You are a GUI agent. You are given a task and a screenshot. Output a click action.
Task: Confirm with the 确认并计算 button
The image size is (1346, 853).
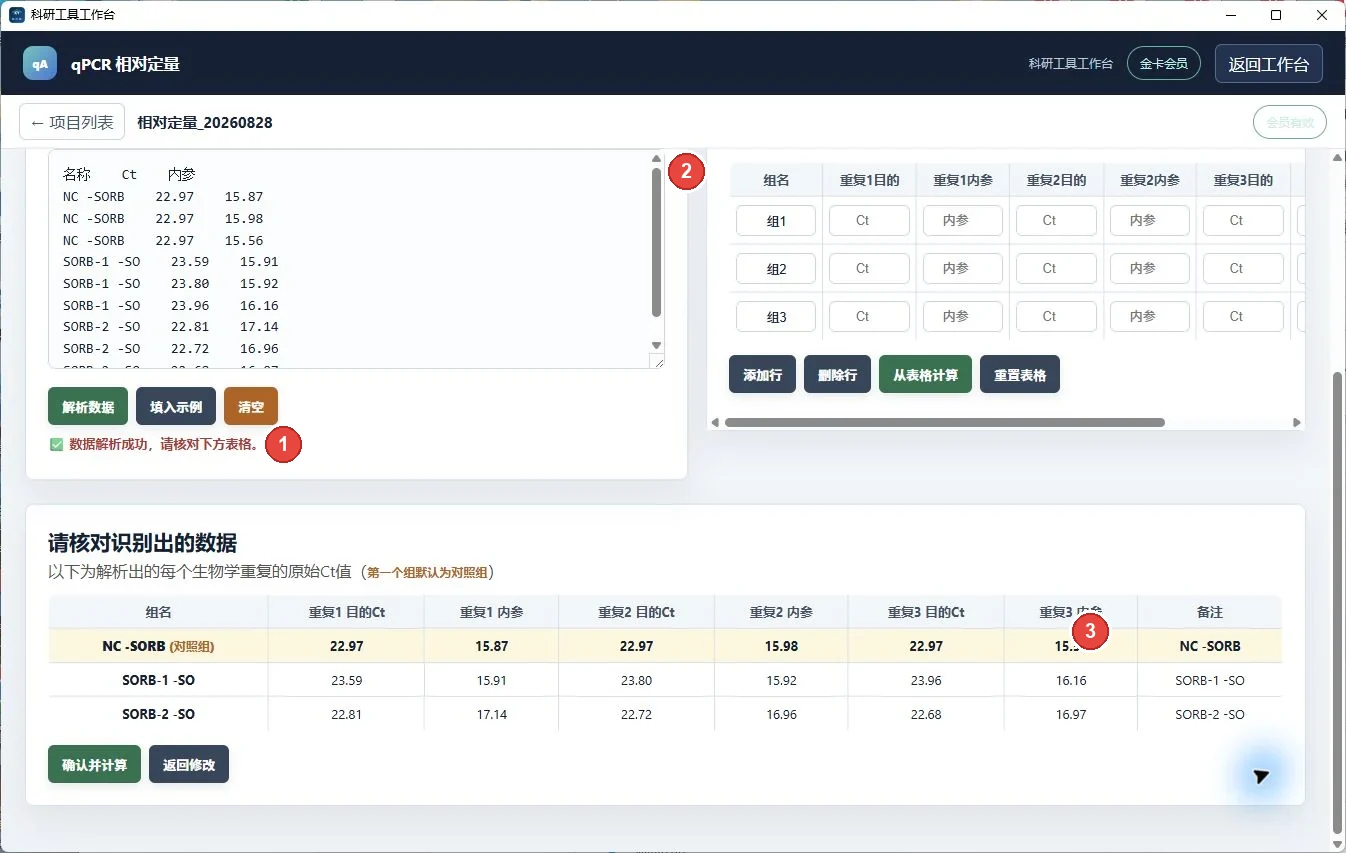94,764
